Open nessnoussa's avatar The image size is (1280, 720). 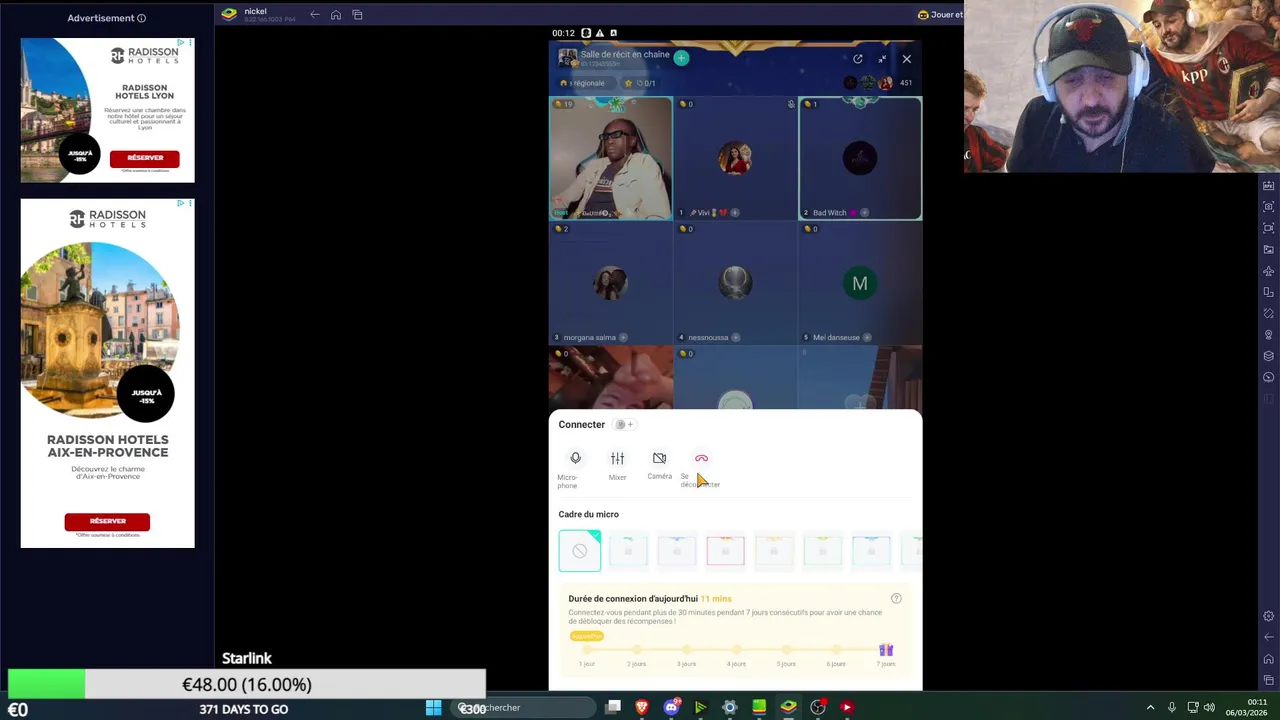[x=735, y=283]
